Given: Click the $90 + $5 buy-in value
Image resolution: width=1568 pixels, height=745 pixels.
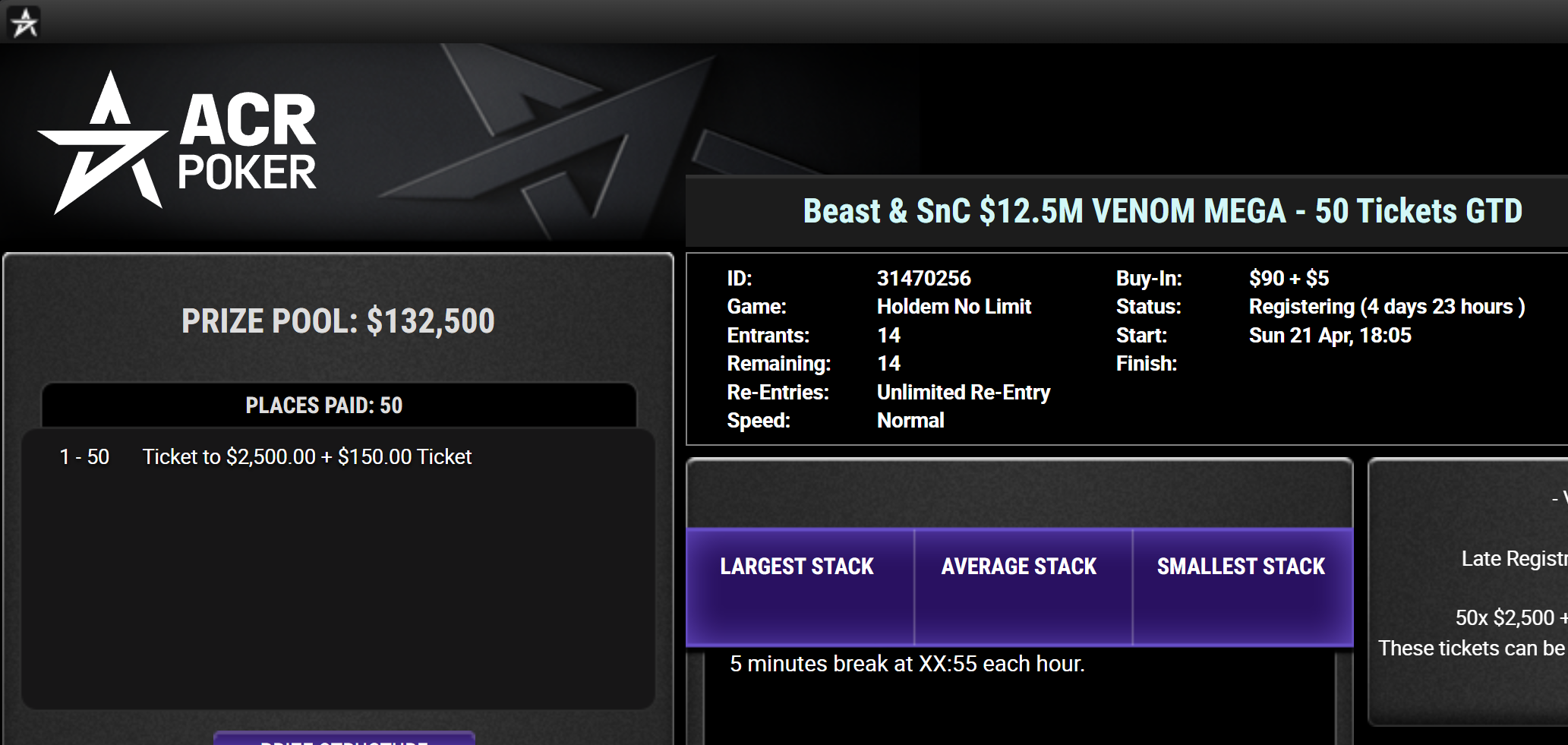Looking at the screenshot, I should (1289, 279).
